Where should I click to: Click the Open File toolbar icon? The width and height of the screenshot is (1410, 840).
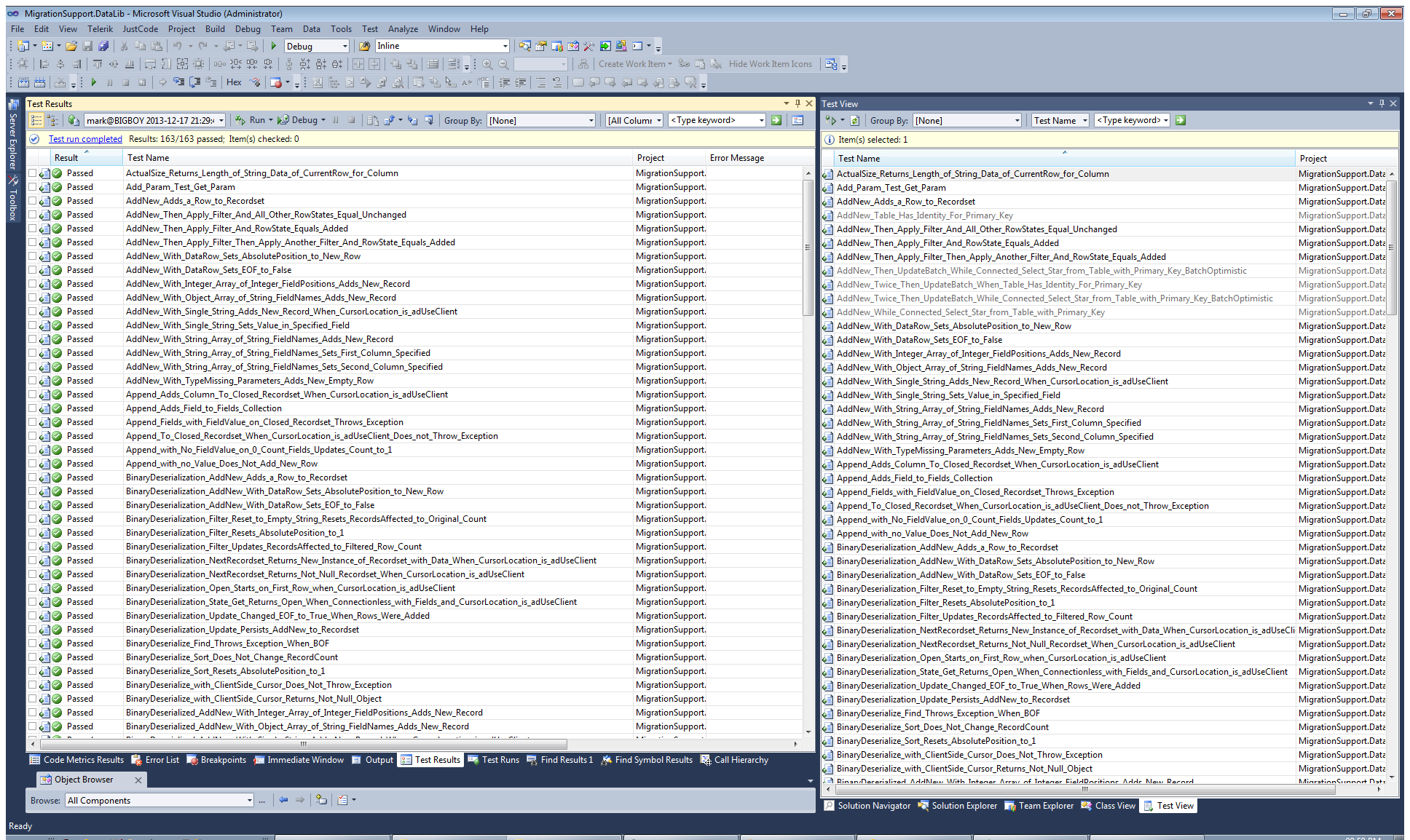(71, 46)
